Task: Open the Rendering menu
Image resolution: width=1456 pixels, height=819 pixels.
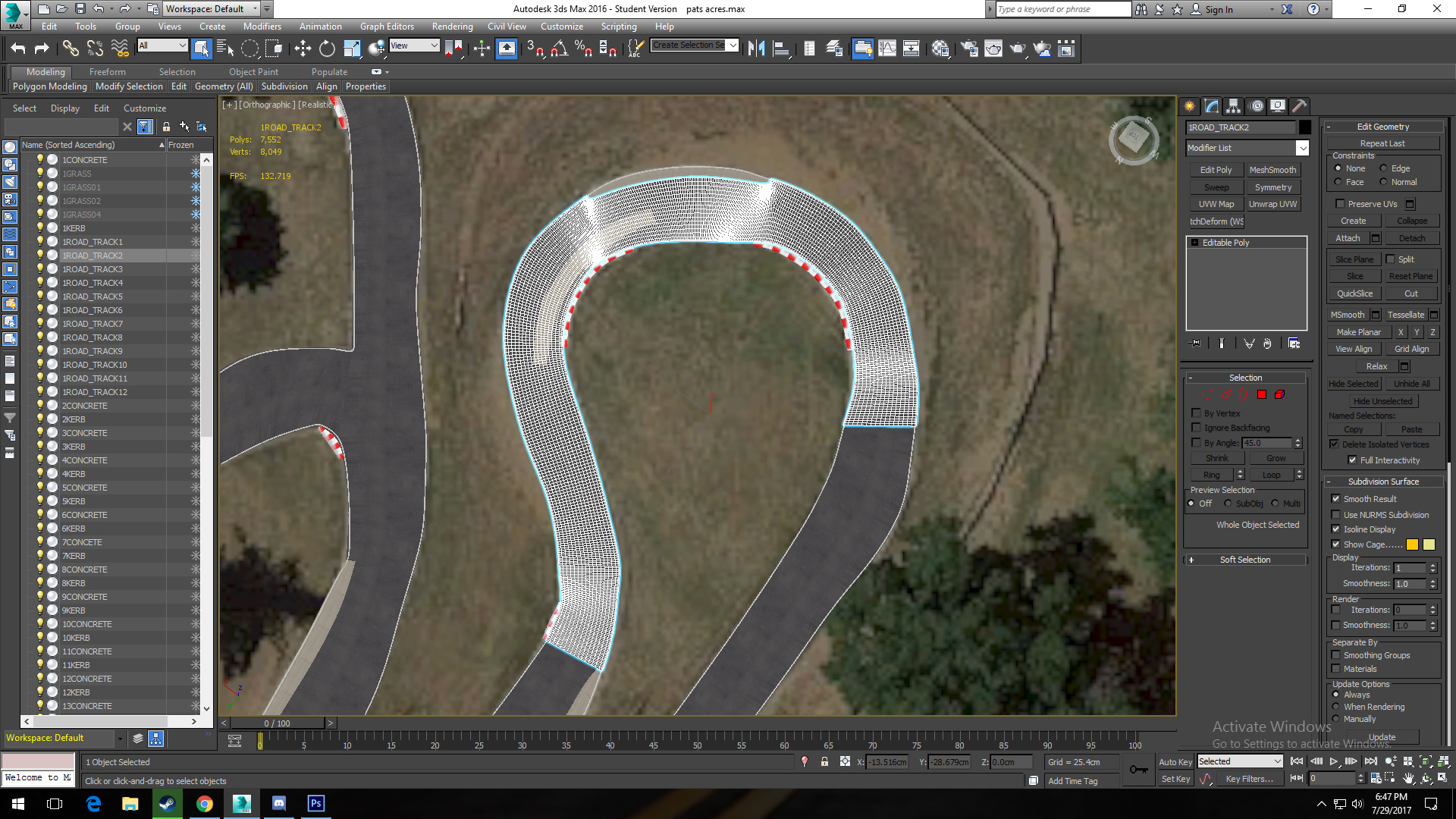Action: [452, 27]
